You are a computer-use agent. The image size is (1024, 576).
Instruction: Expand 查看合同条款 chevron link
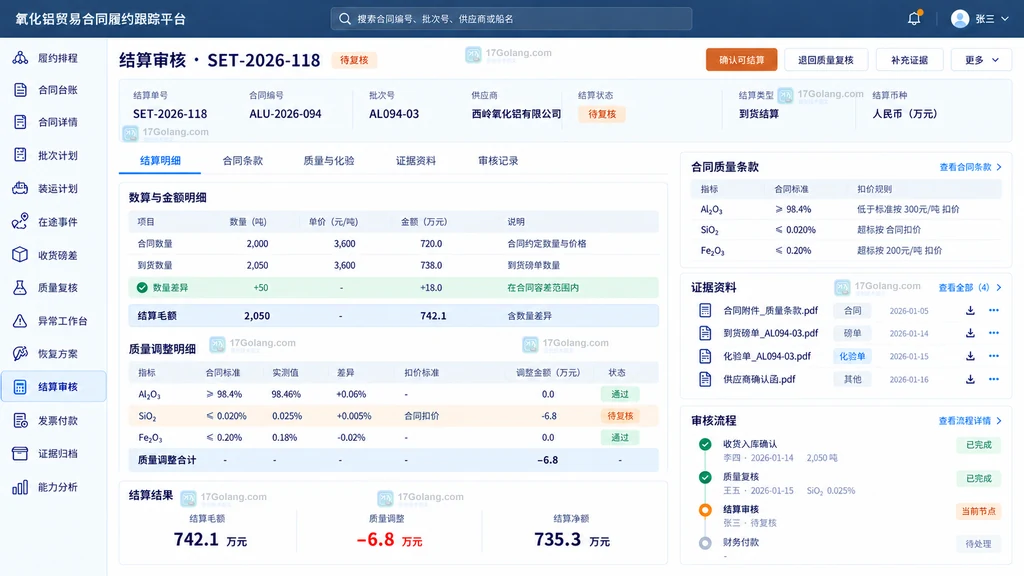pyautogui.click(x=970, y=167)
